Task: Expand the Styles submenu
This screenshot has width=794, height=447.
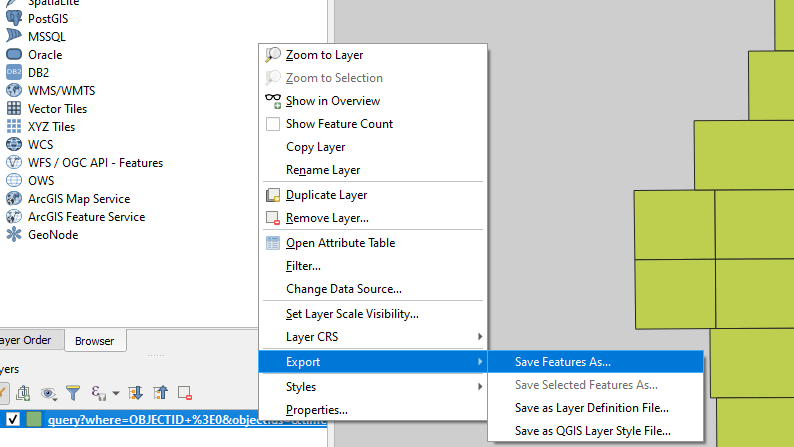Action: (x=373, y=387)
